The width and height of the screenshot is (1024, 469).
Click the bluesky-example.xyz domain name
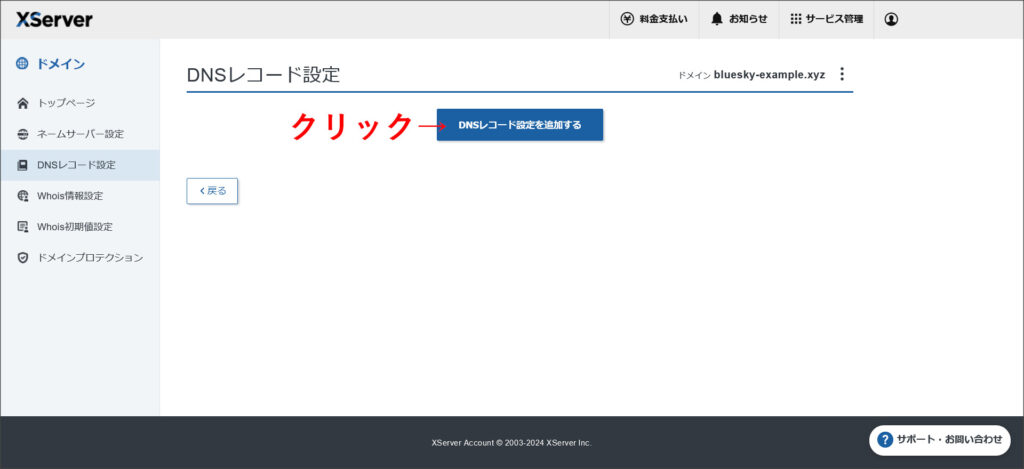[769, 75]
